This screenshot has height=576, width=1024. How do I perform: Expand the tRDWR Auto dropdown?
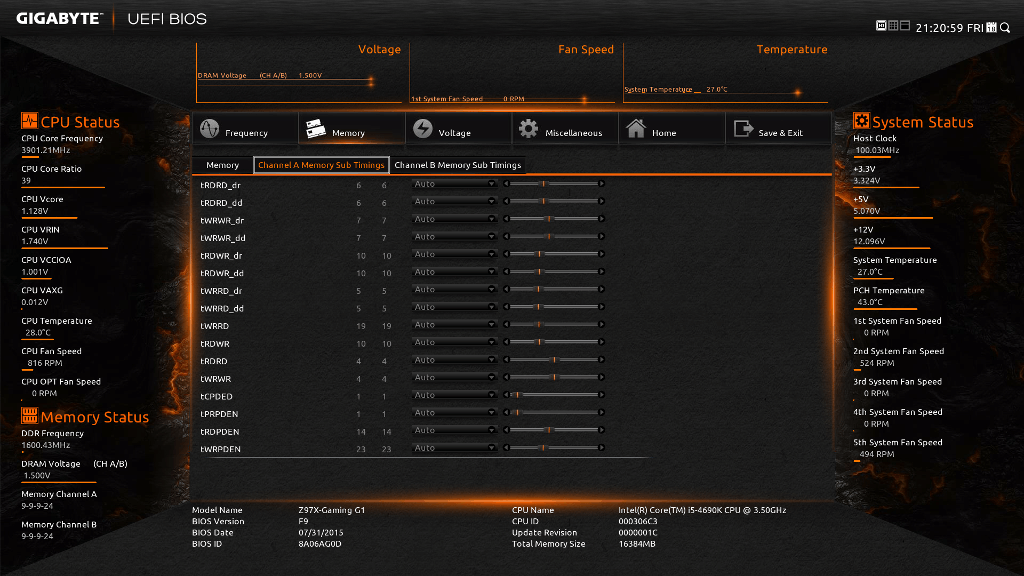[454, 343]
